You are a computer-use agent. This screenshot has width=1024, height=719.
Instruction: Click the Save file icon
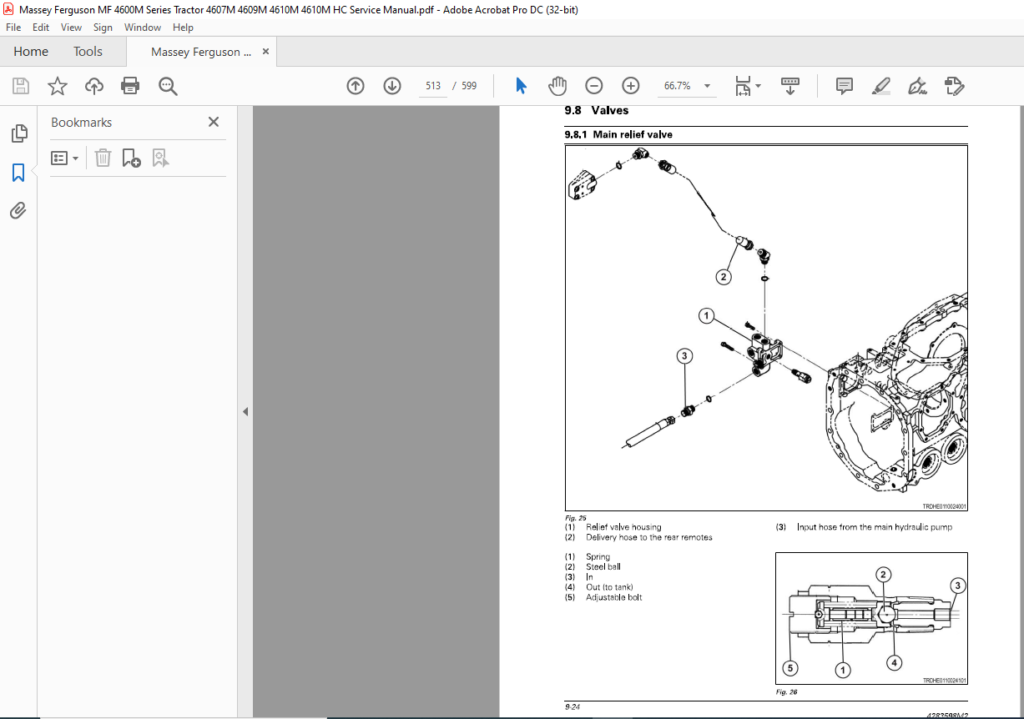[x=21, y=86]
